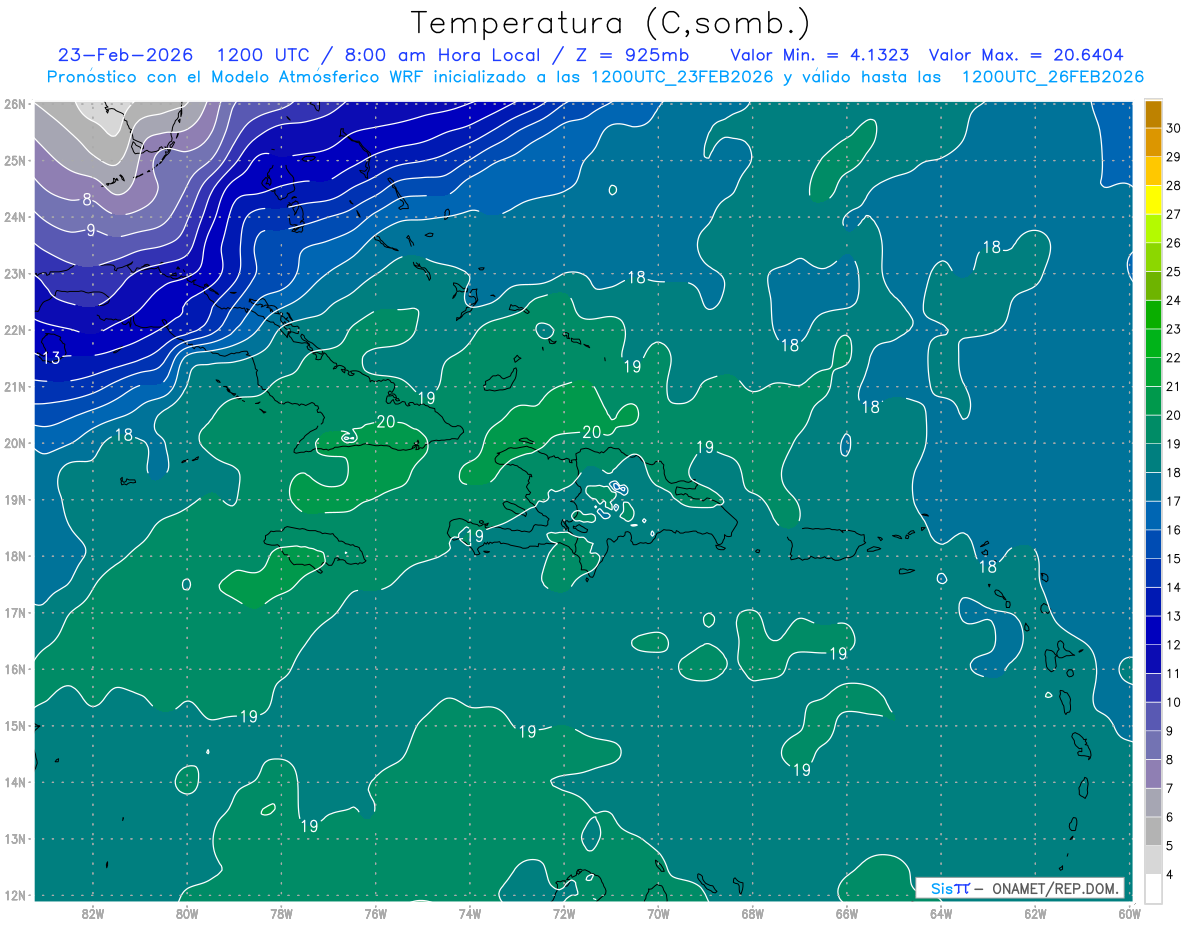Click the contour label 13 on the map

point(53,358)
